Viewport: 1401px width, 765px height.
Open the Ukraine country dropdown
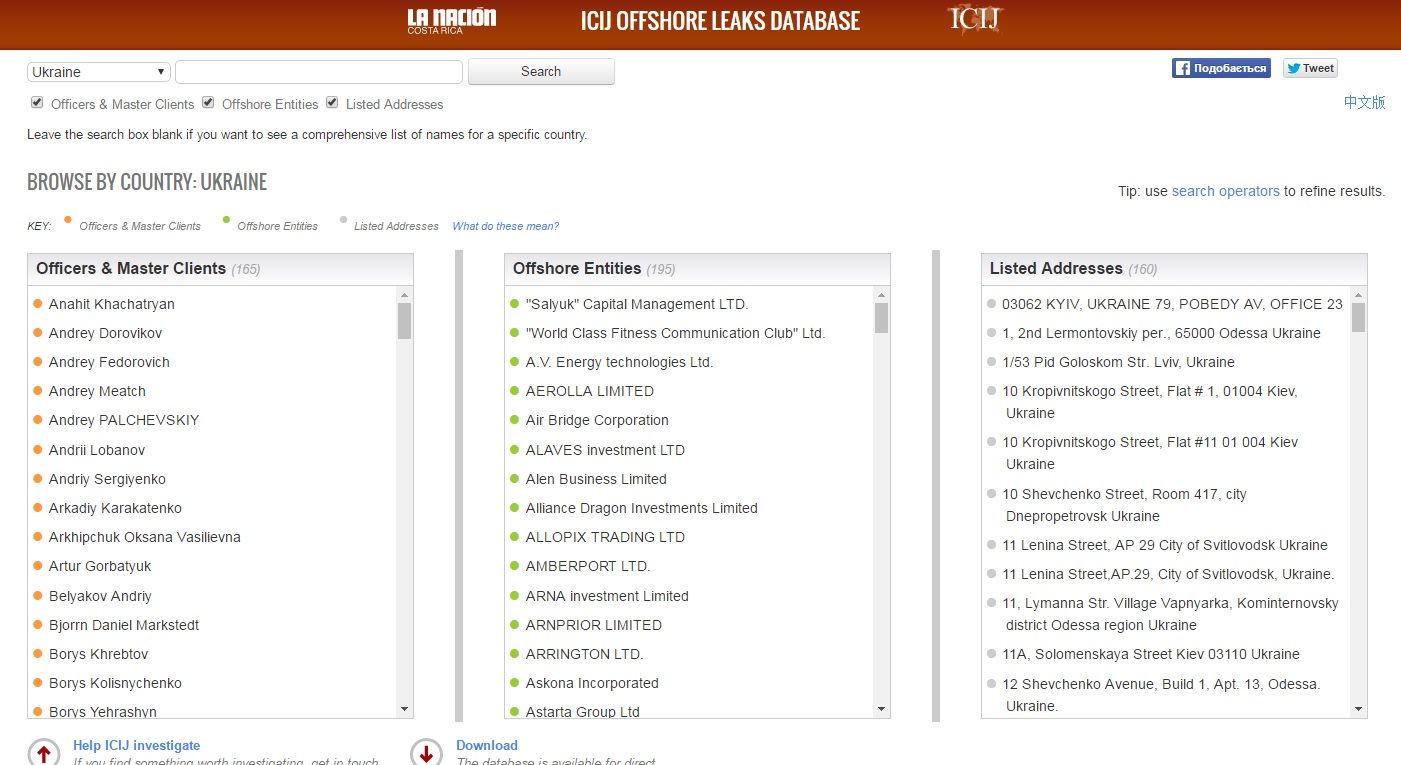(99, 72)
